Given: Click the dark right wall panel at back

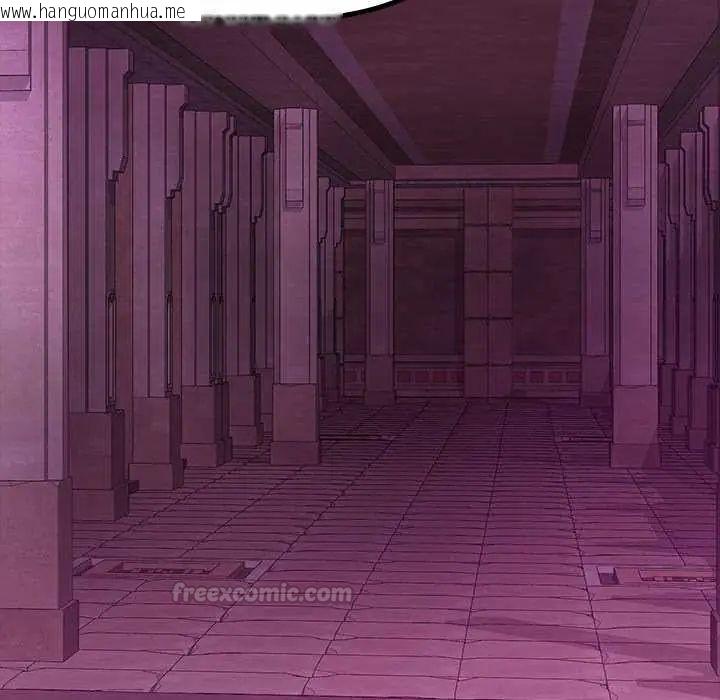Looking at the screenshot, I should click(546, 293).
